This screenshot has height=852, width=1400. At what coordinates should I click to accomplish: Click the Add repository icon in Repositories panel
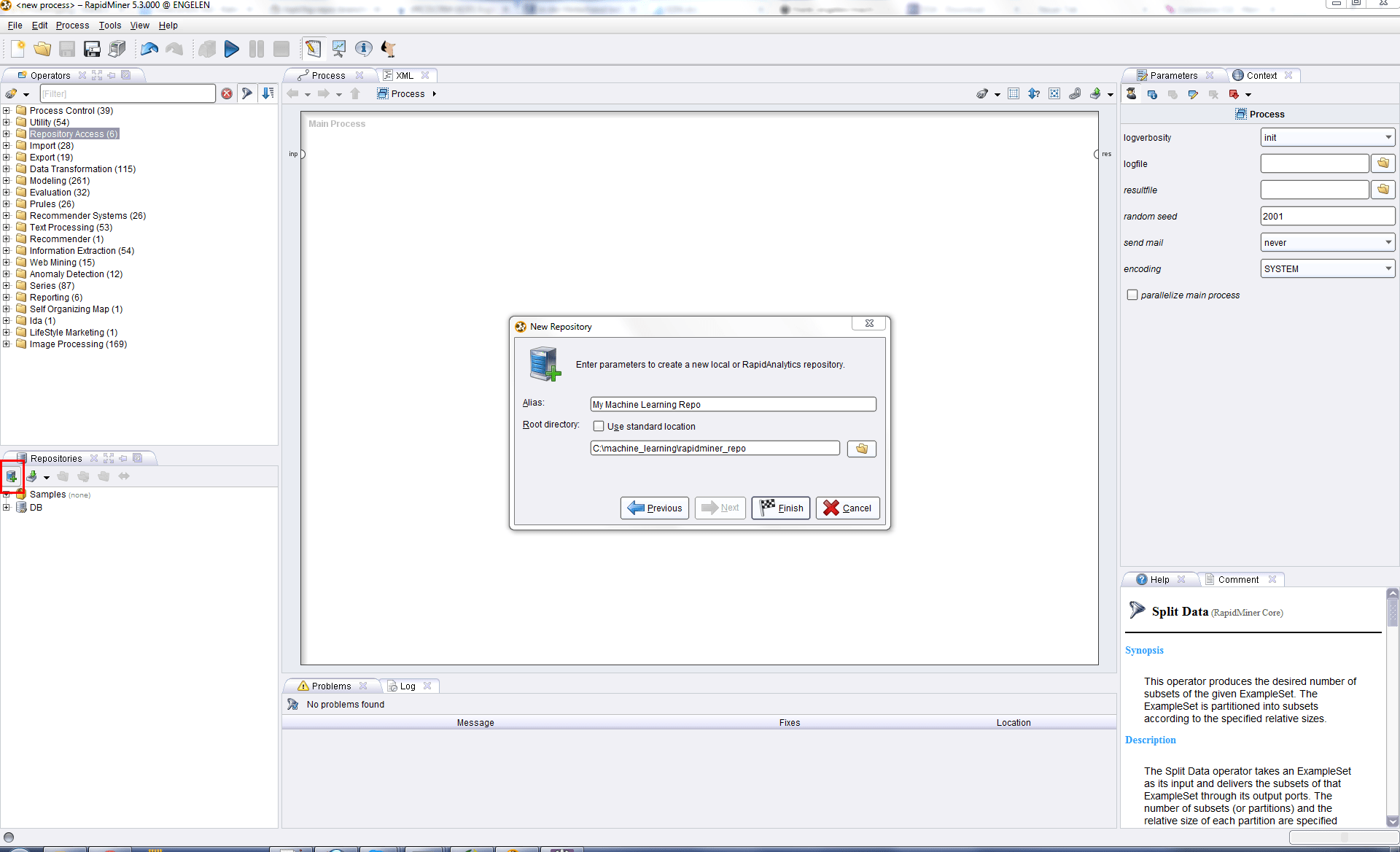tap(12, 476)
